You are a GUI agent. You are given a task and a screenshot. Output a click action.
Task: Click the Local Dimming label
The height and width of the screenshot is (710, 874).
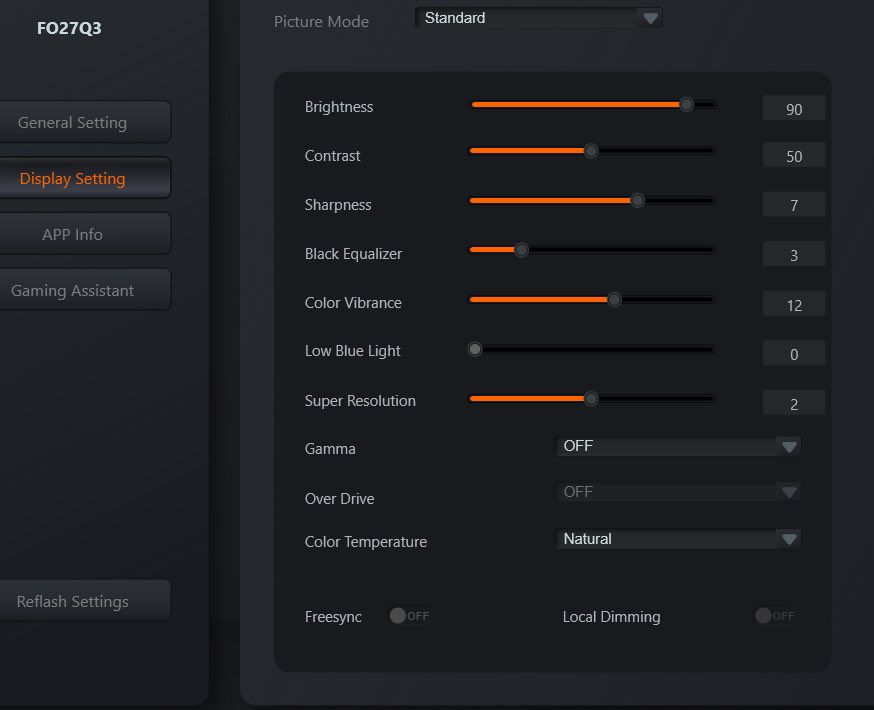pos(611,617)
